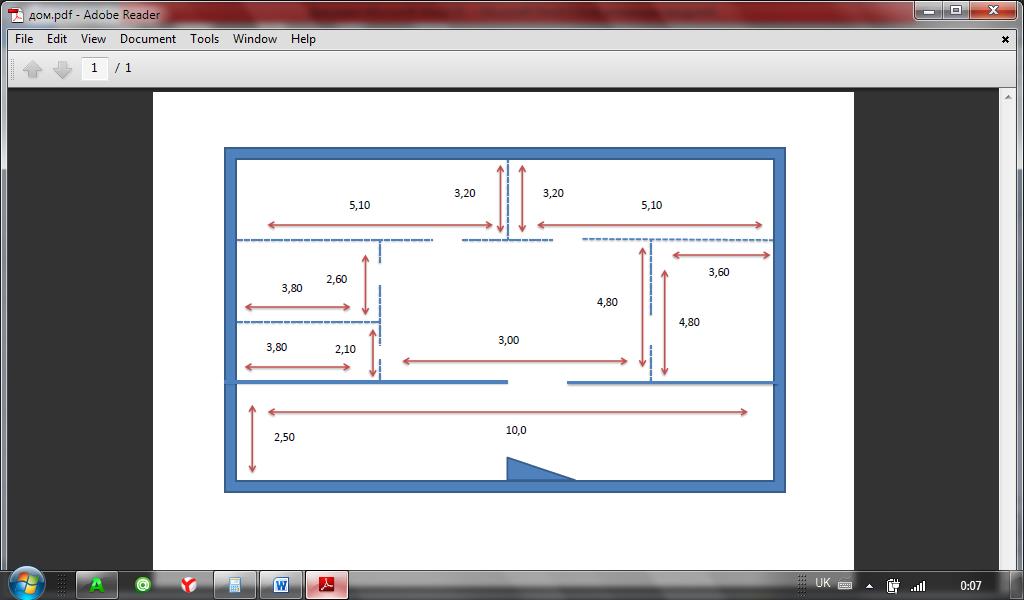Open the Edit menu
This screenshot has width=1024, height=600.
57,39
